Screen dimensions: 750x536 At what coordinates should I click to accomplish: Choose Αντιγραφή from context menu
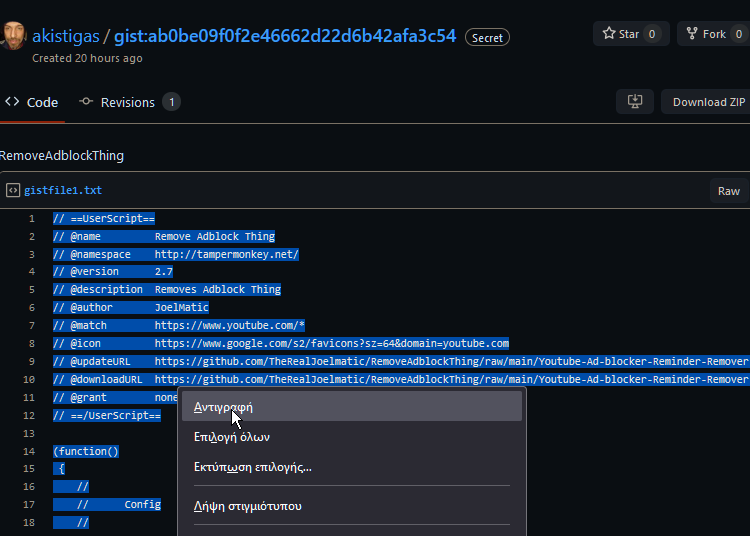pyautogui.click(x=352, y=407)
